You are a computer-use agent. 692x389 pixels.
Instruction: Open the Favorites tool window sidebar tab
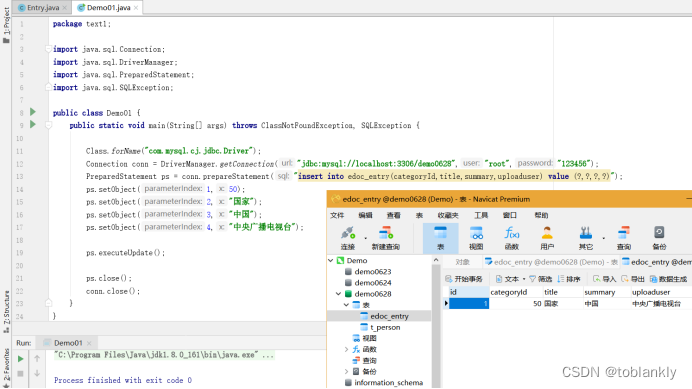click(x=6, y=367)
